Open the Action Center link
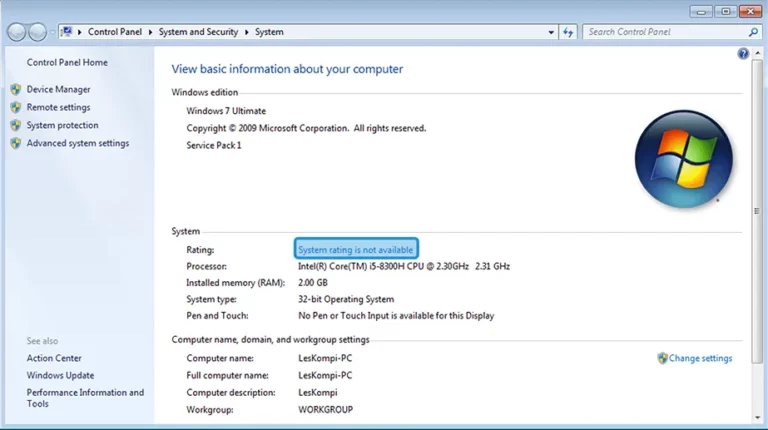Screen dimensions: 768x430 [54, 358]
